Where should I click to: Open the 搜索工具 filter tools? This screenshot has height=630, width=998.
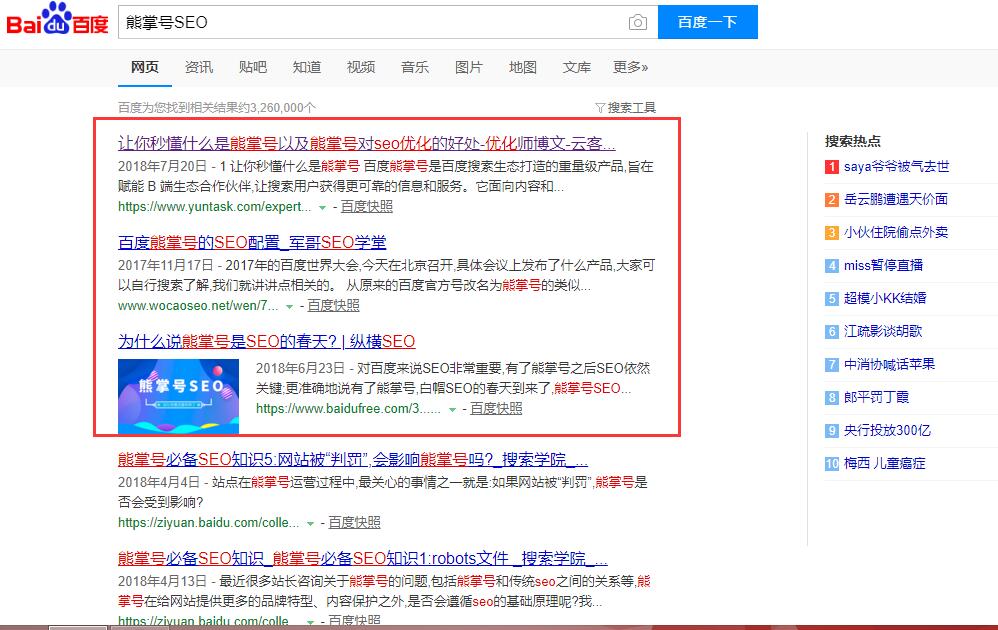pos(625,108)
